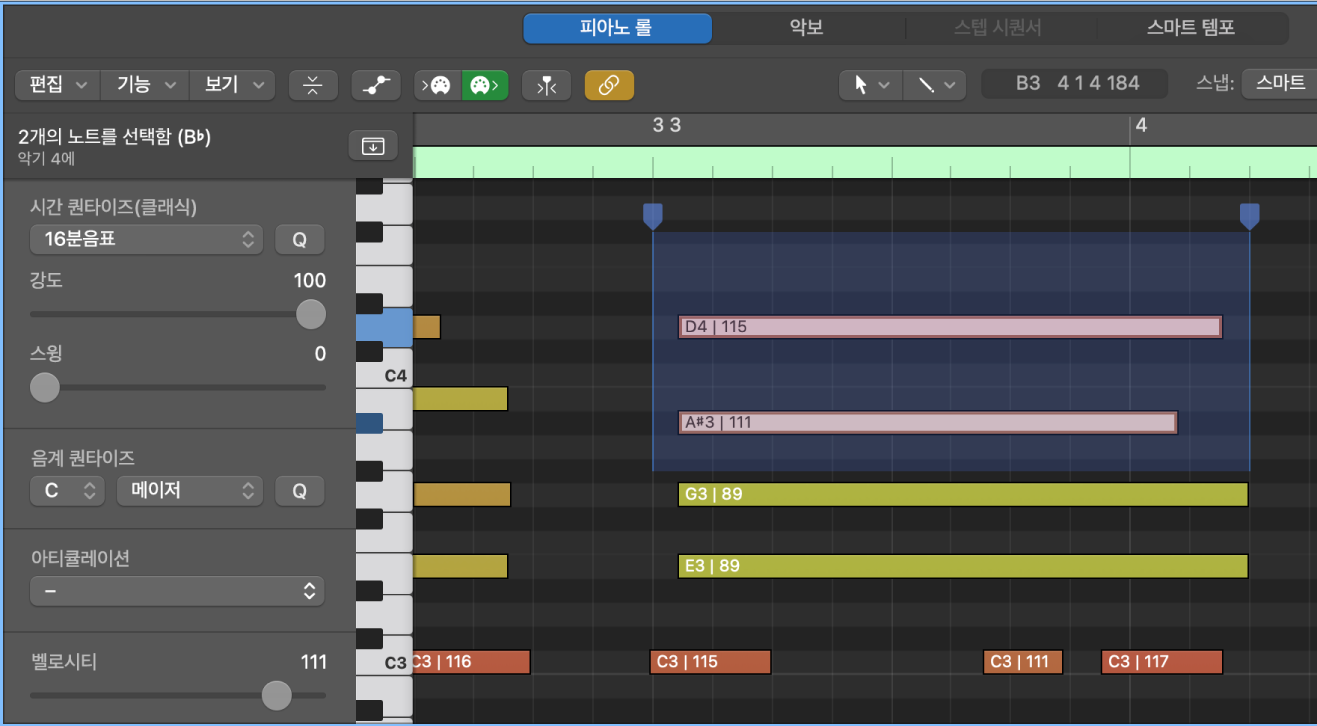Open the C scale root dropdown
Screen dimensions: 1317x726
tap(67, 491)
